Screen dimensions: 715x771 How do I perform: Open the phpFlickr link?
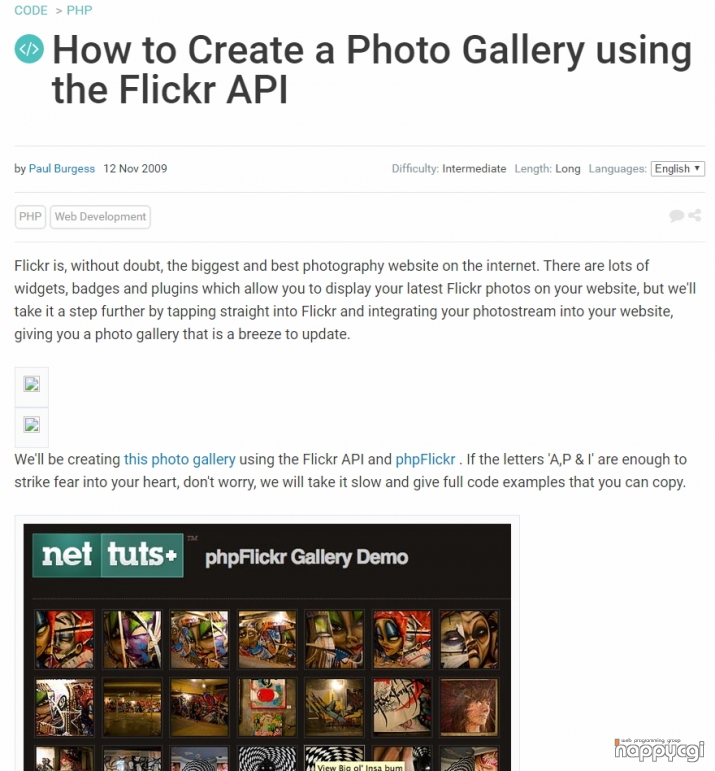[425, 459]
